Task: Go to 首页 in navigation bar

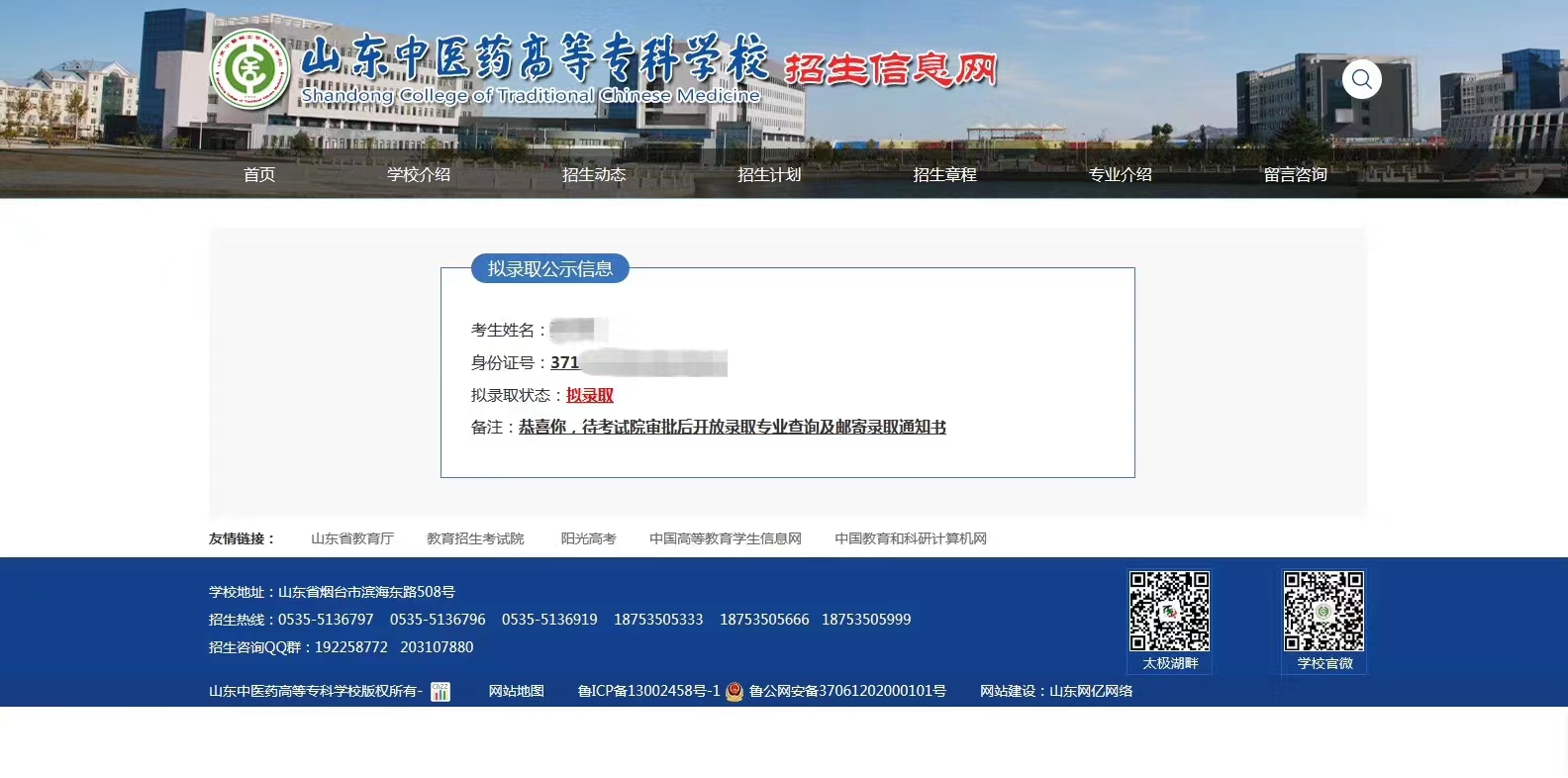Action: 259,174
